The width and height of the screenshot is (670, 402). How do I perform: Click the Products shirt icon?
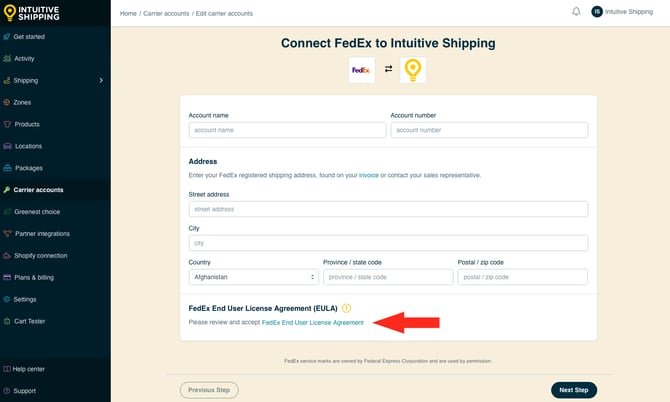[7, 124]
